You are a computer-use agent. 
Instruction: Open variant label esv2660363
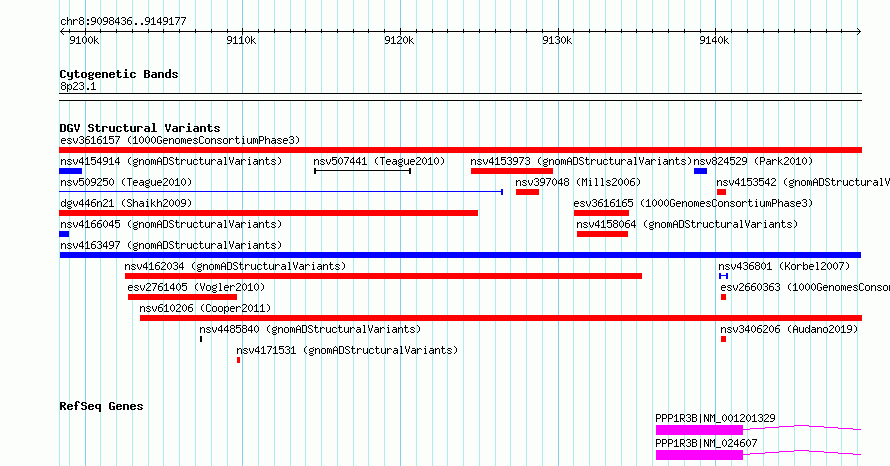coord(805,287)
